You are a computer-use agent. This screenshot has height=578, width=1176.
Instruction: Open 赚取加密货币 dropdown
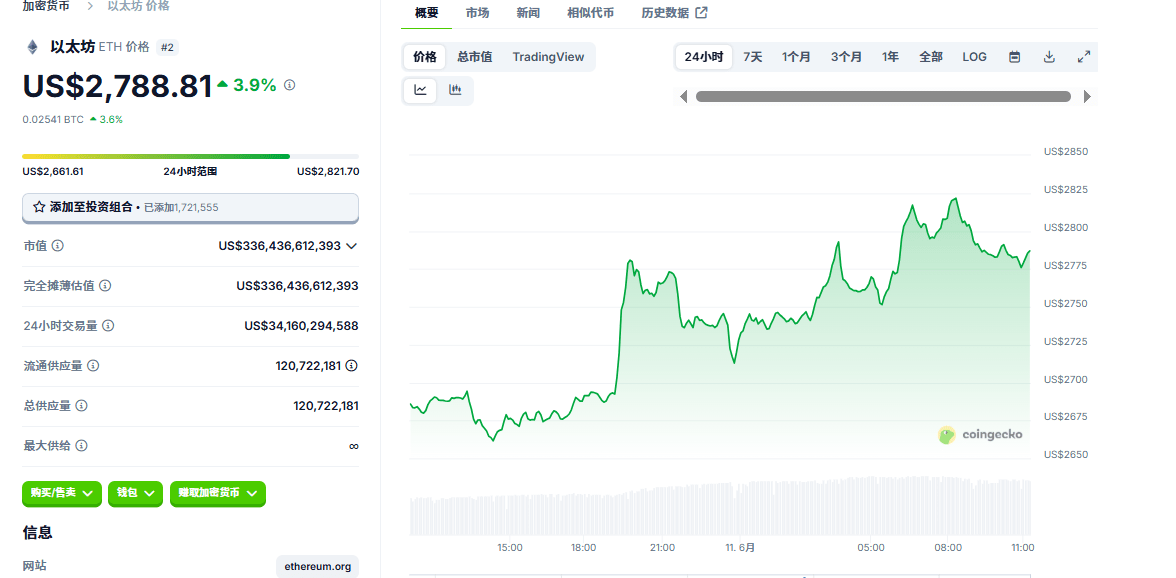coord(218,493)
